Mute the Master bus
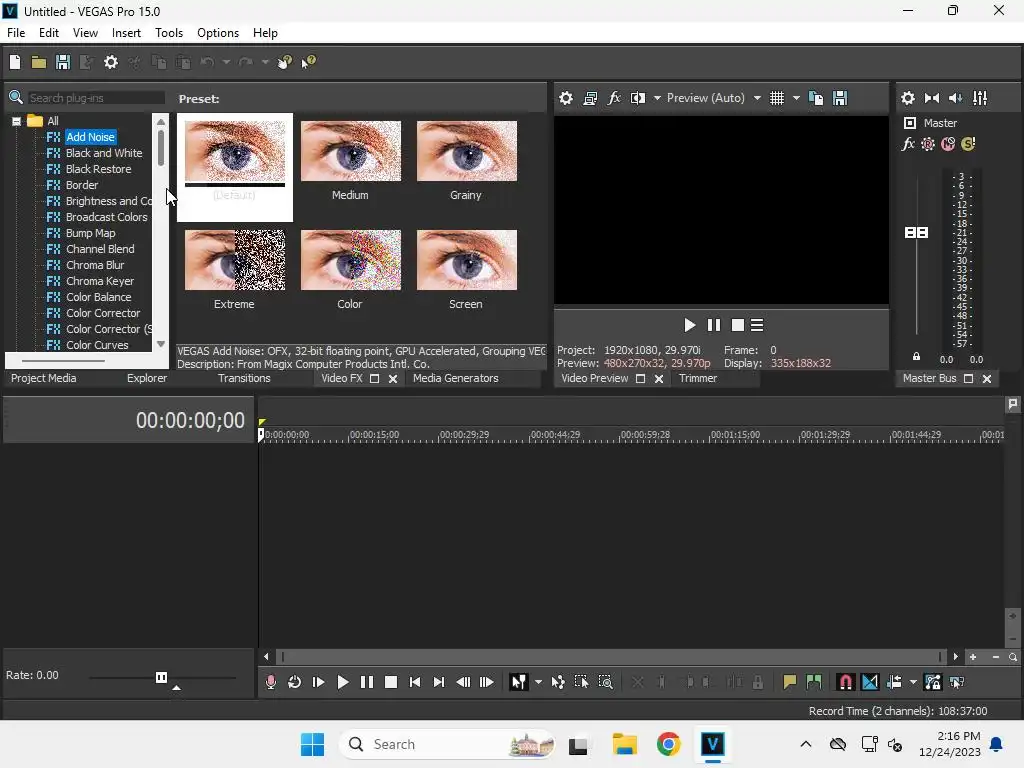The image size is (1024, 768). point(948,144)
